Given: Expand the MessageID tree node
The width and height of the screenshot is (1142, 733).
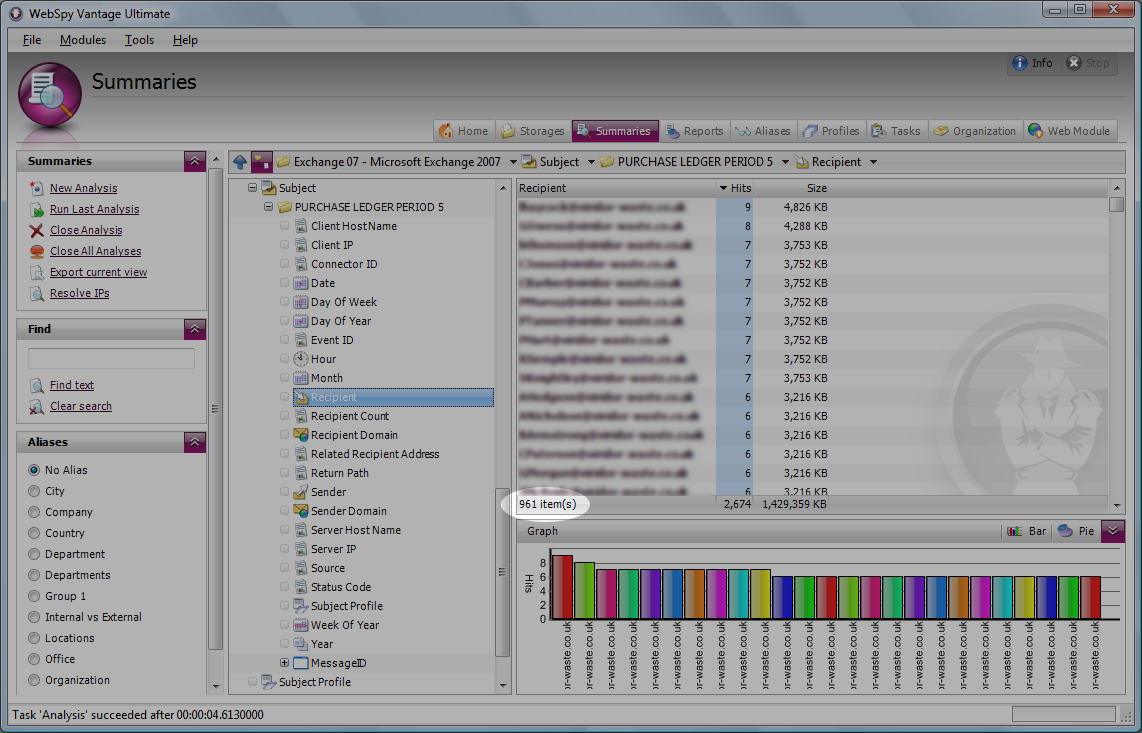Looking at the screenshot, I should pos(284,663).
